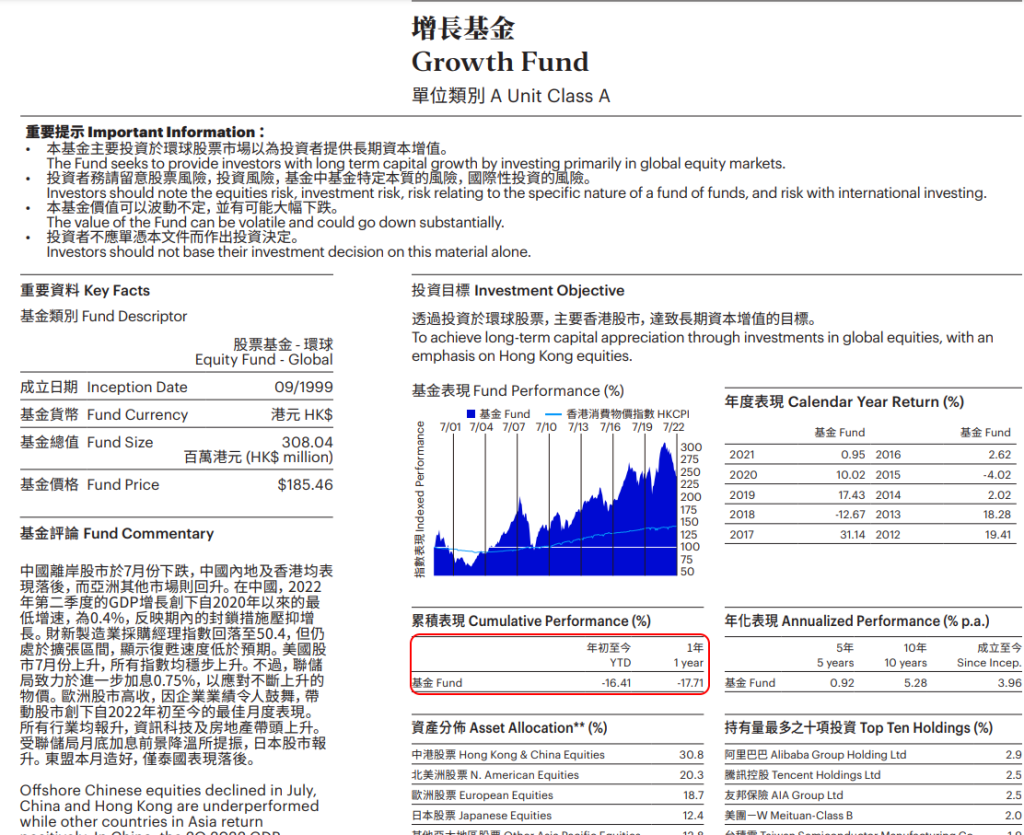Select the 2020 return value '10.02'
Viewport: 1024px width, 835px height.
851,475
